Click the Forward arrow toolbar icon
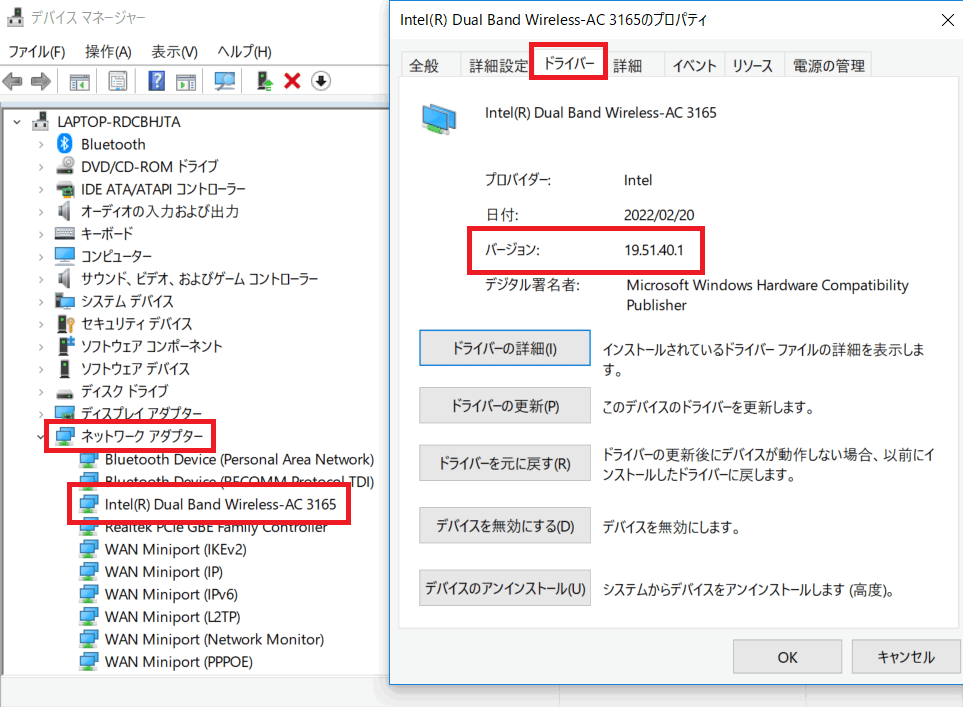Screen dimensions: 963x707 pyautogui.click(x=41, y=81)
